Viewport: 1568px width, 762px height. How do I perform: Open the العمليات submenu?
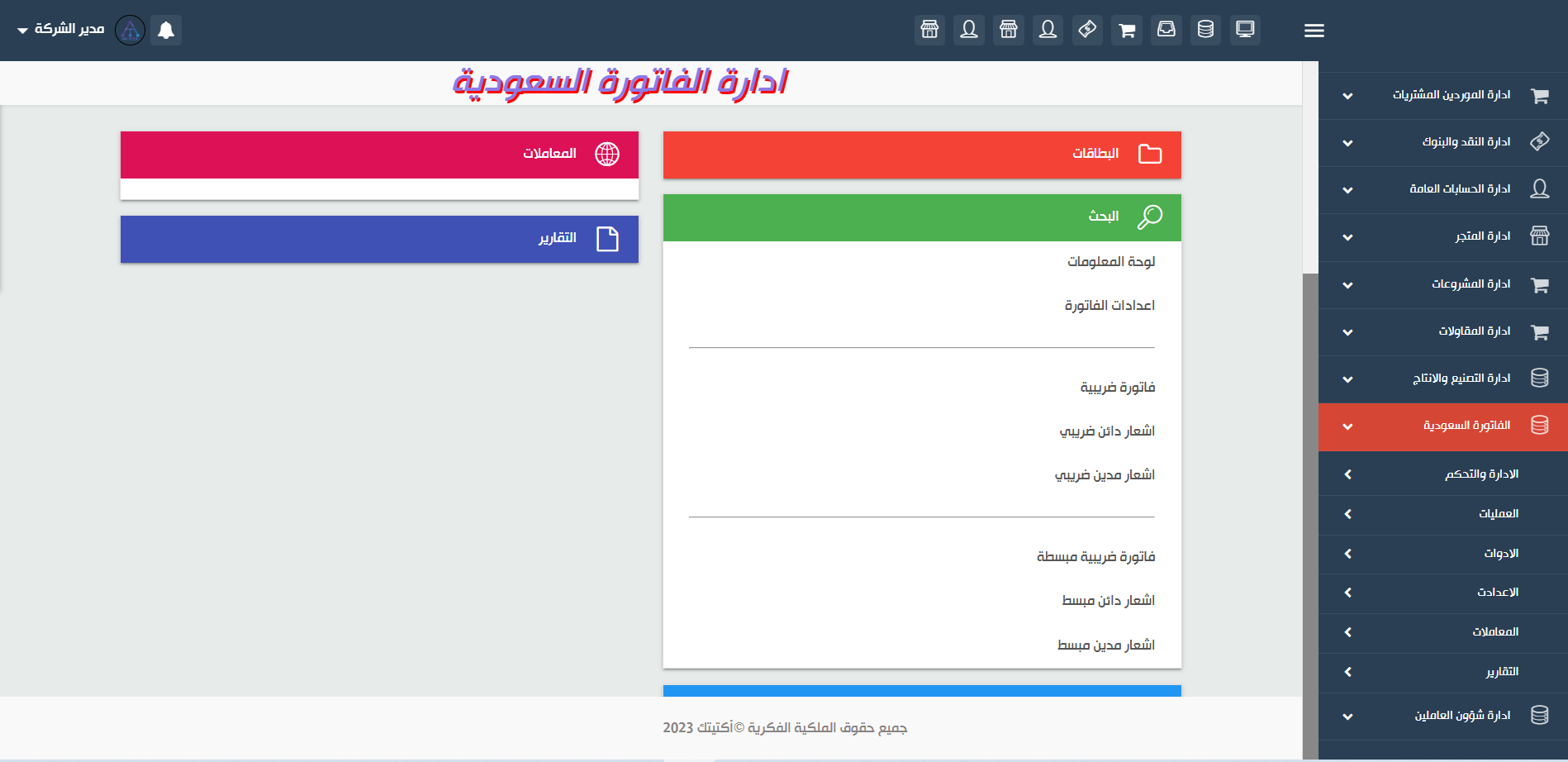click(x=1443, y=514)
